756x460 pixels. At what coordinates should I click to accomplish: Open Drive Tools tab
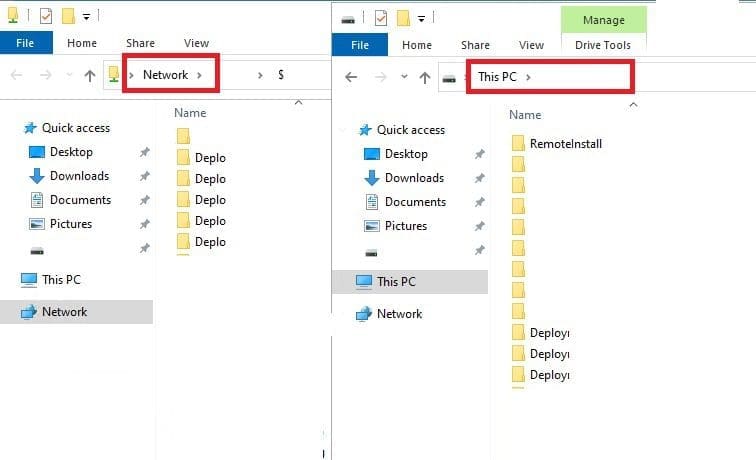tap(603, 45)
